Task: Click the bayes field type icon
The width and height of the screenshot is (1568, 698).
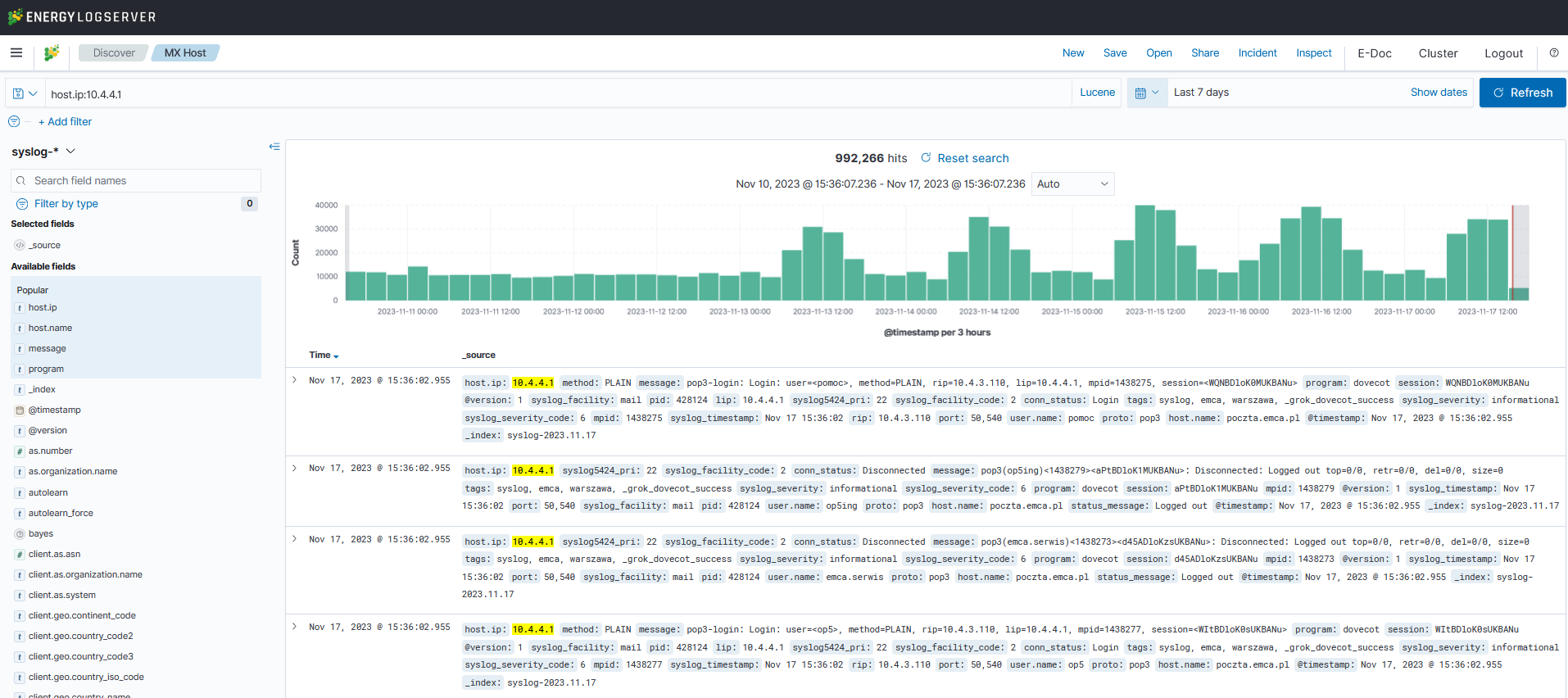Action: click(20, 534)
